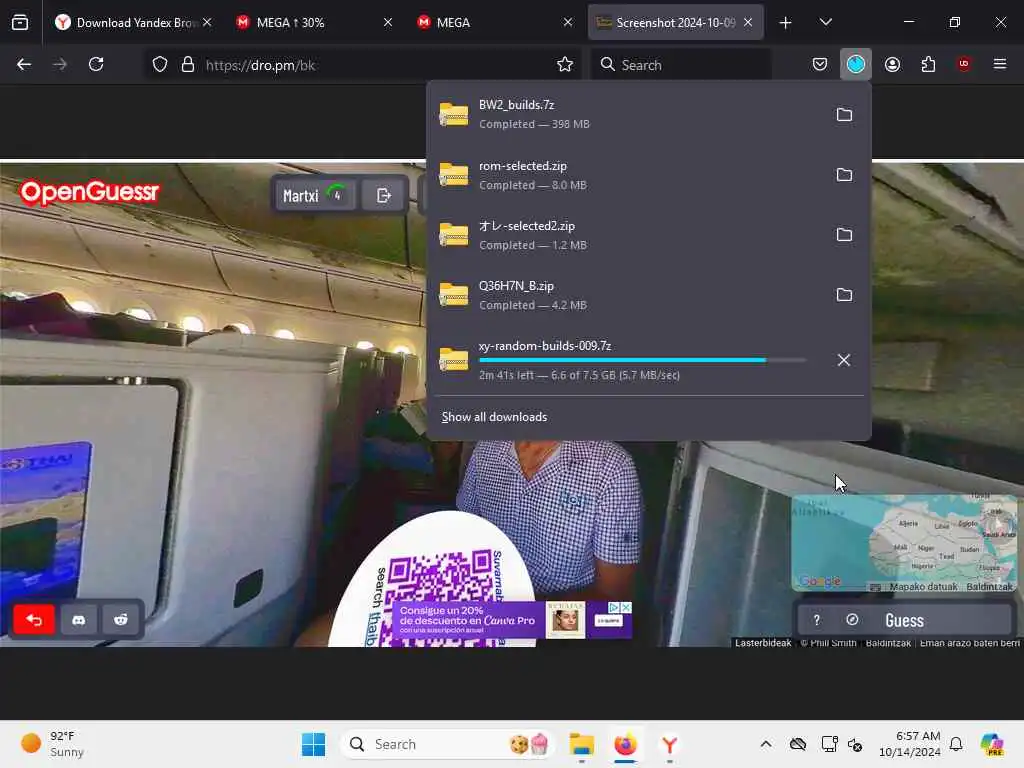The height and width of the screenshot is (768, 1024).
Task: Show rom-selected.zip in folder
Action: coord(844,174)
